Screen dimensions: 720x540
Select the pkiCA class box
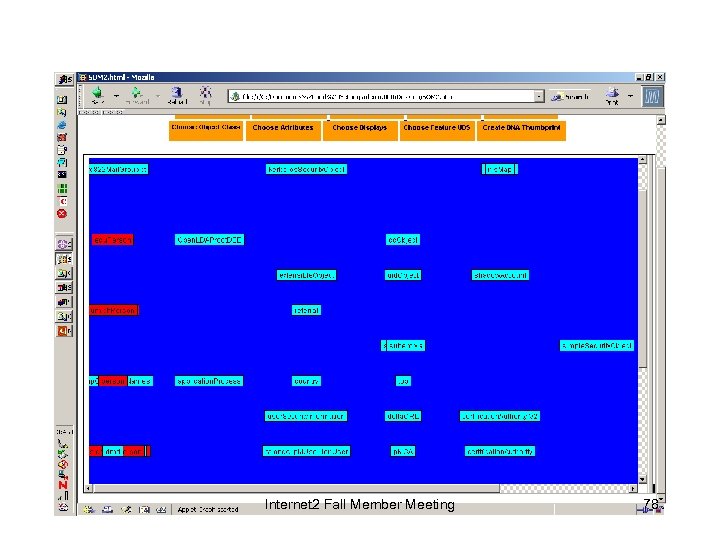403,451
